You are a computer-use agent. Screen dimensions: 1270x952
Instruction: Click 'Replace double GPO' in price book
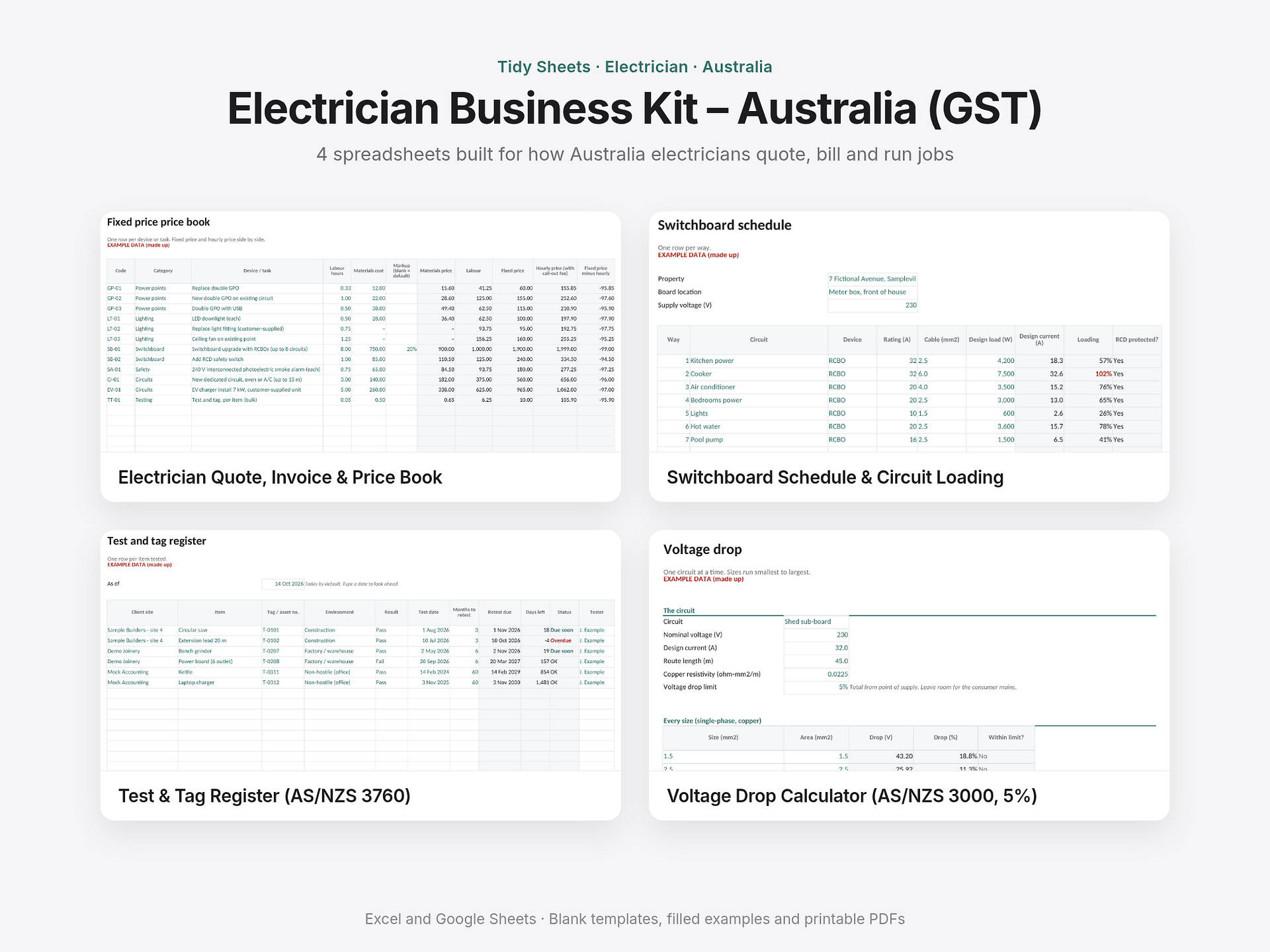tap(216, 288)
